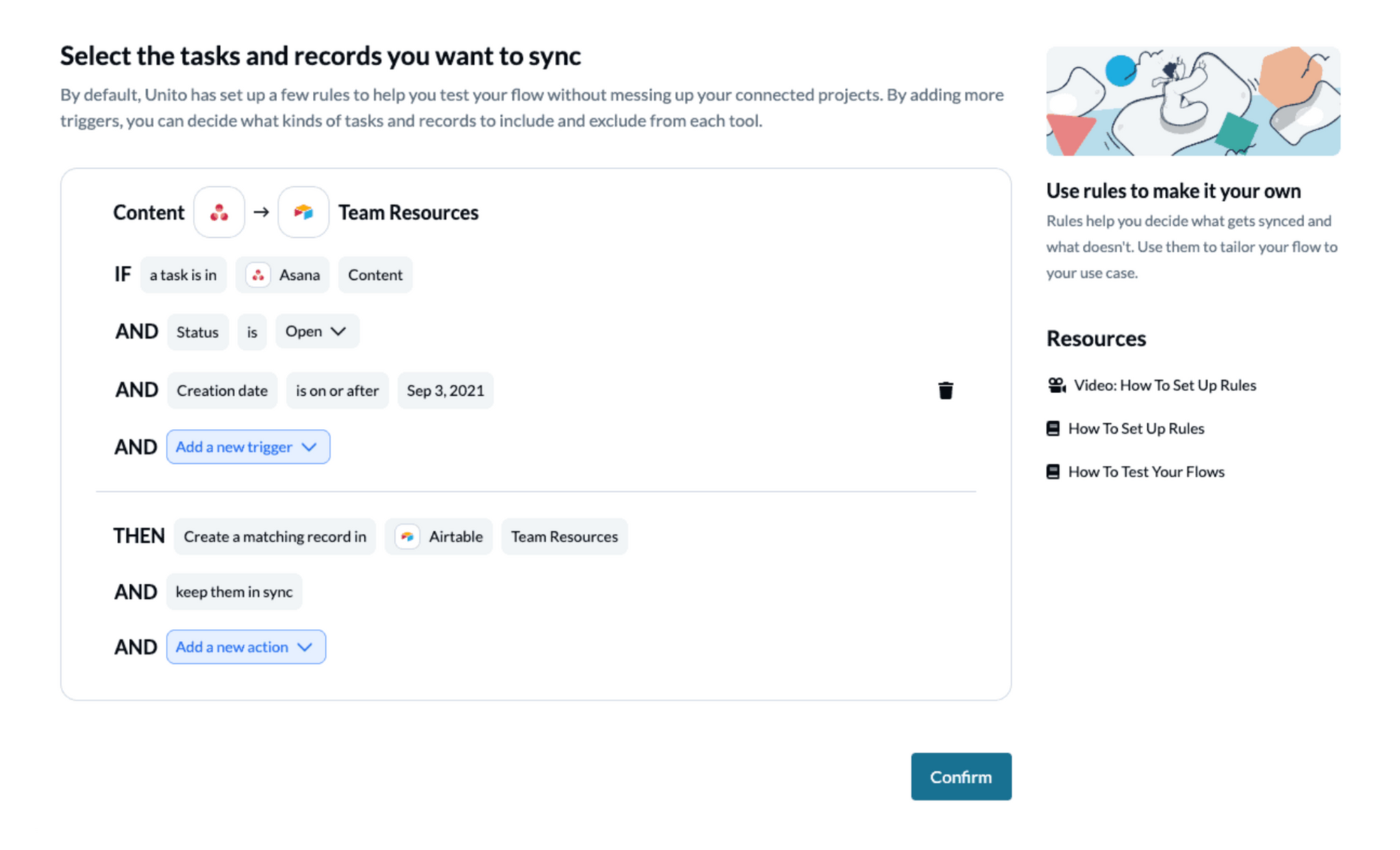Click the Creation date field chip

point(222,390)
